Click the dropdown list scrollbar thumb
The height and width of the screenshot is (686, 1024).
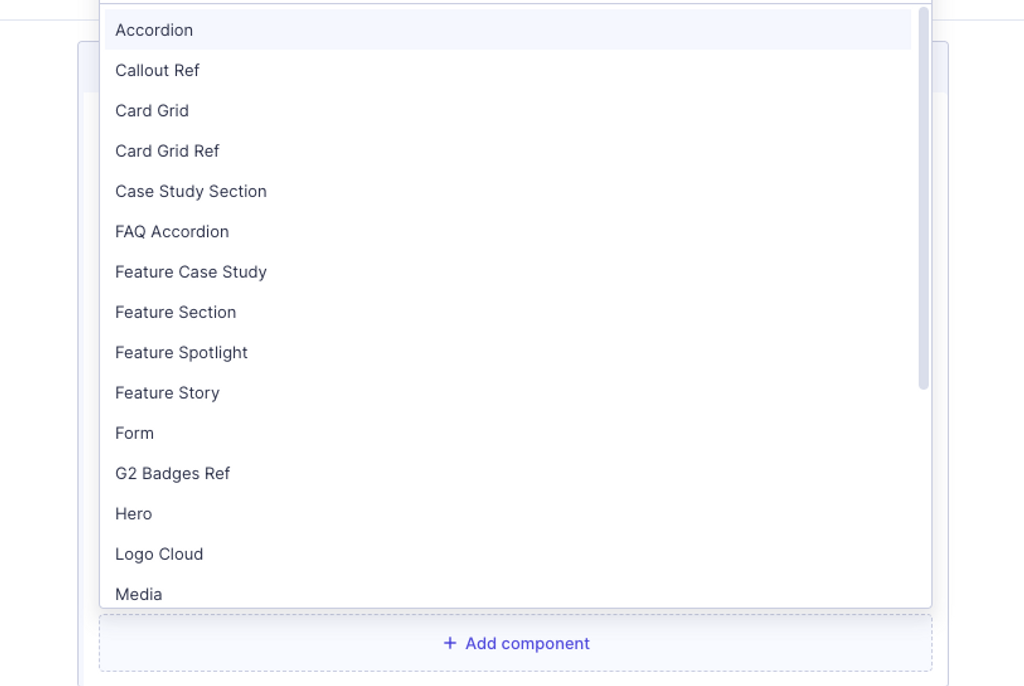point(923,198)
